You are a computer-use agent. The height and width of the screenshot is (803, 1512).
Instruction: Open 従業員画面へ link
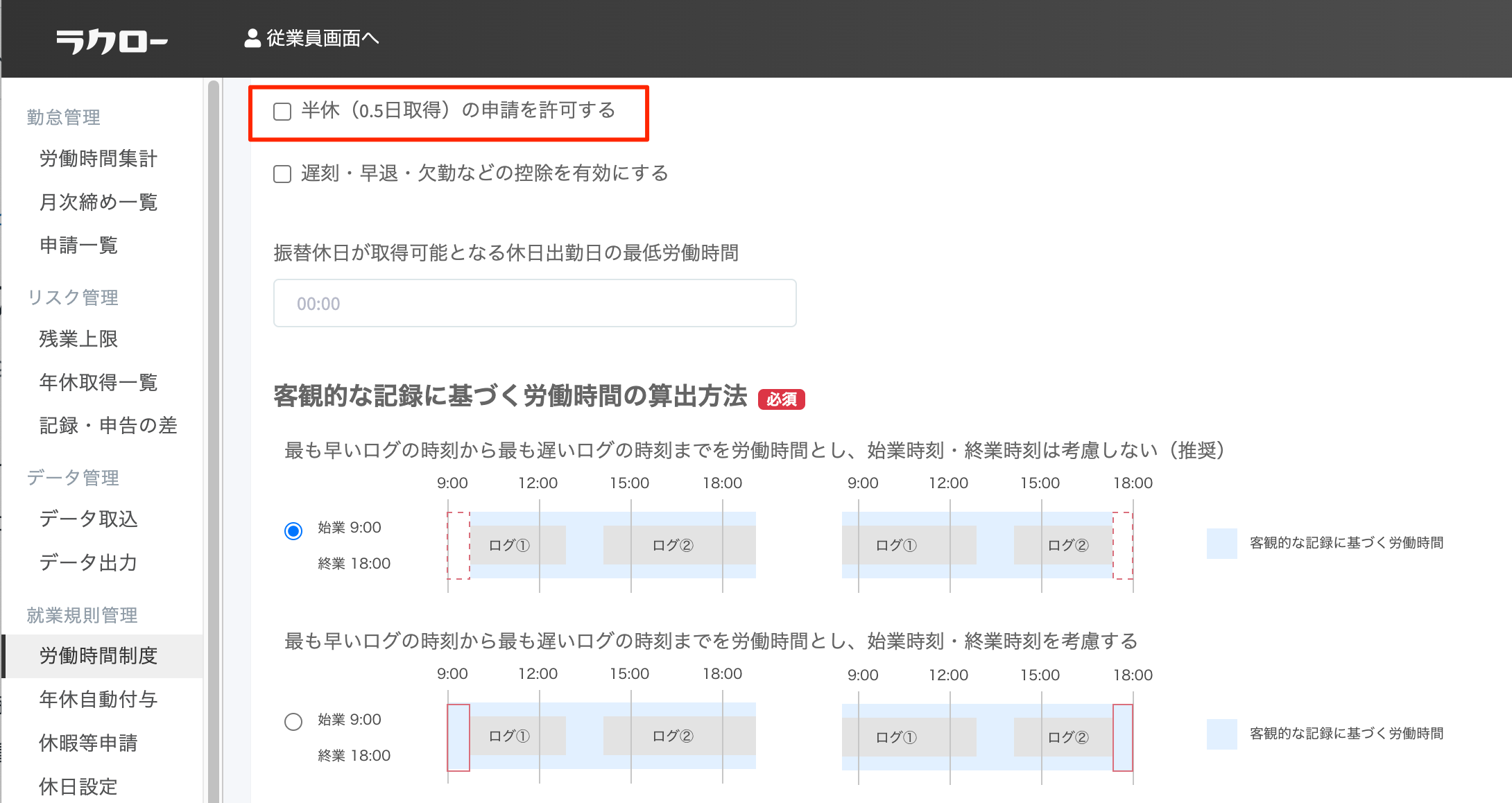click(323, 38)
